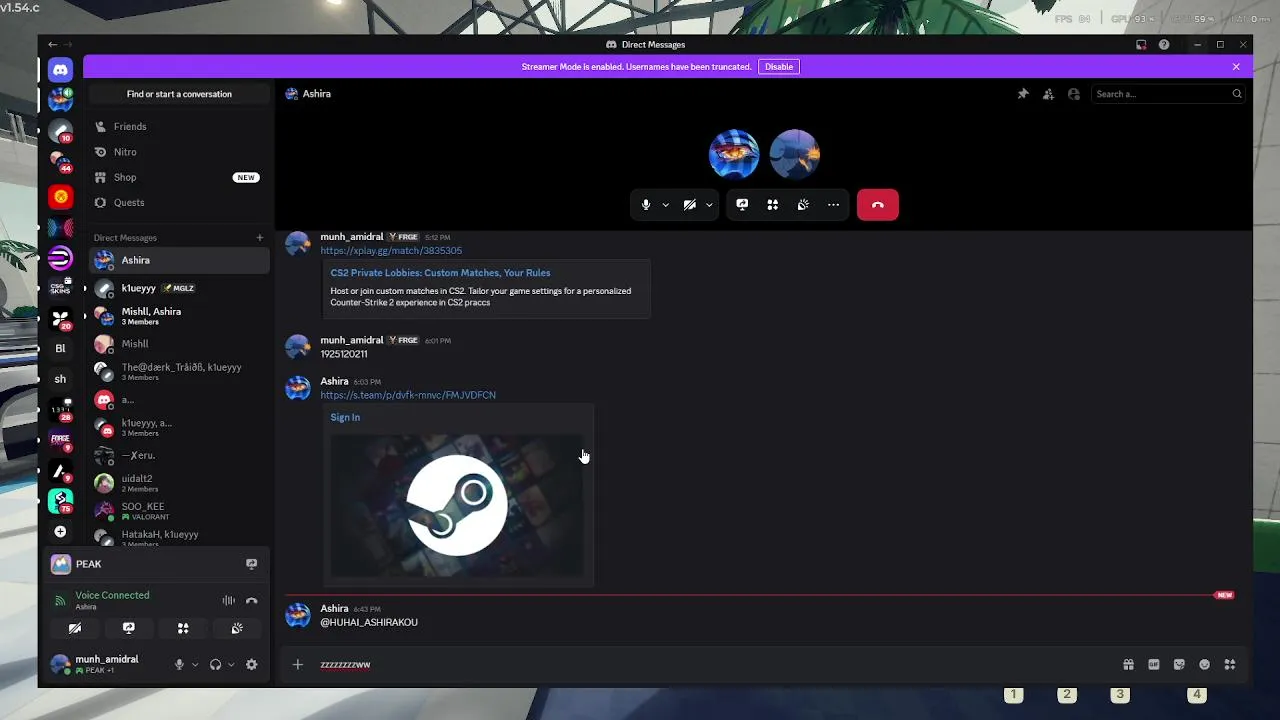This screenshot has width=1280, height=720.
Task: Open uidalt2 group chat
Action: (179, 483)
